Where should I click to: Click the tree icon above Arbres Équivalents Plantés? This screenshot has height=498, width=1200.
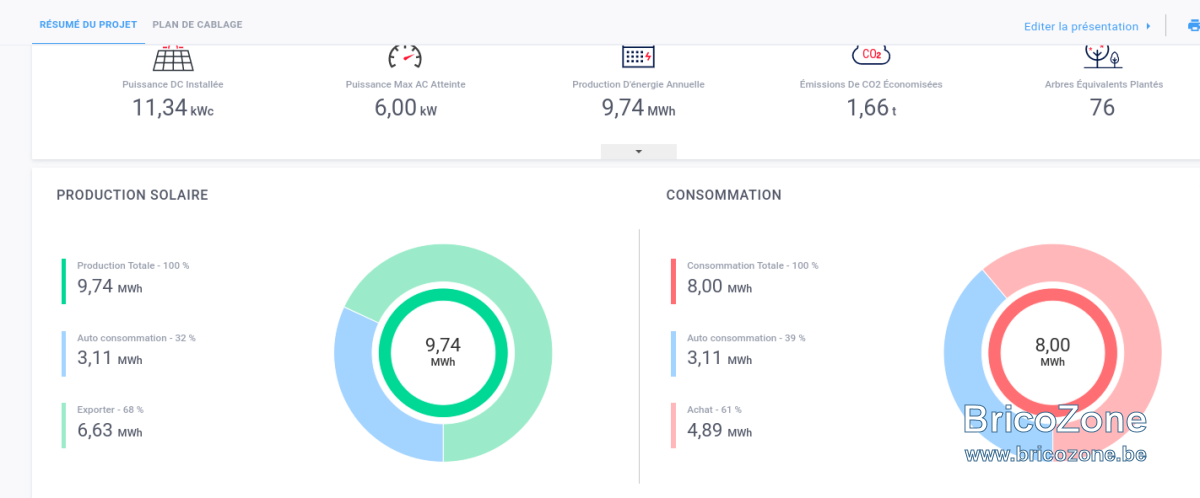point(1103,56)
